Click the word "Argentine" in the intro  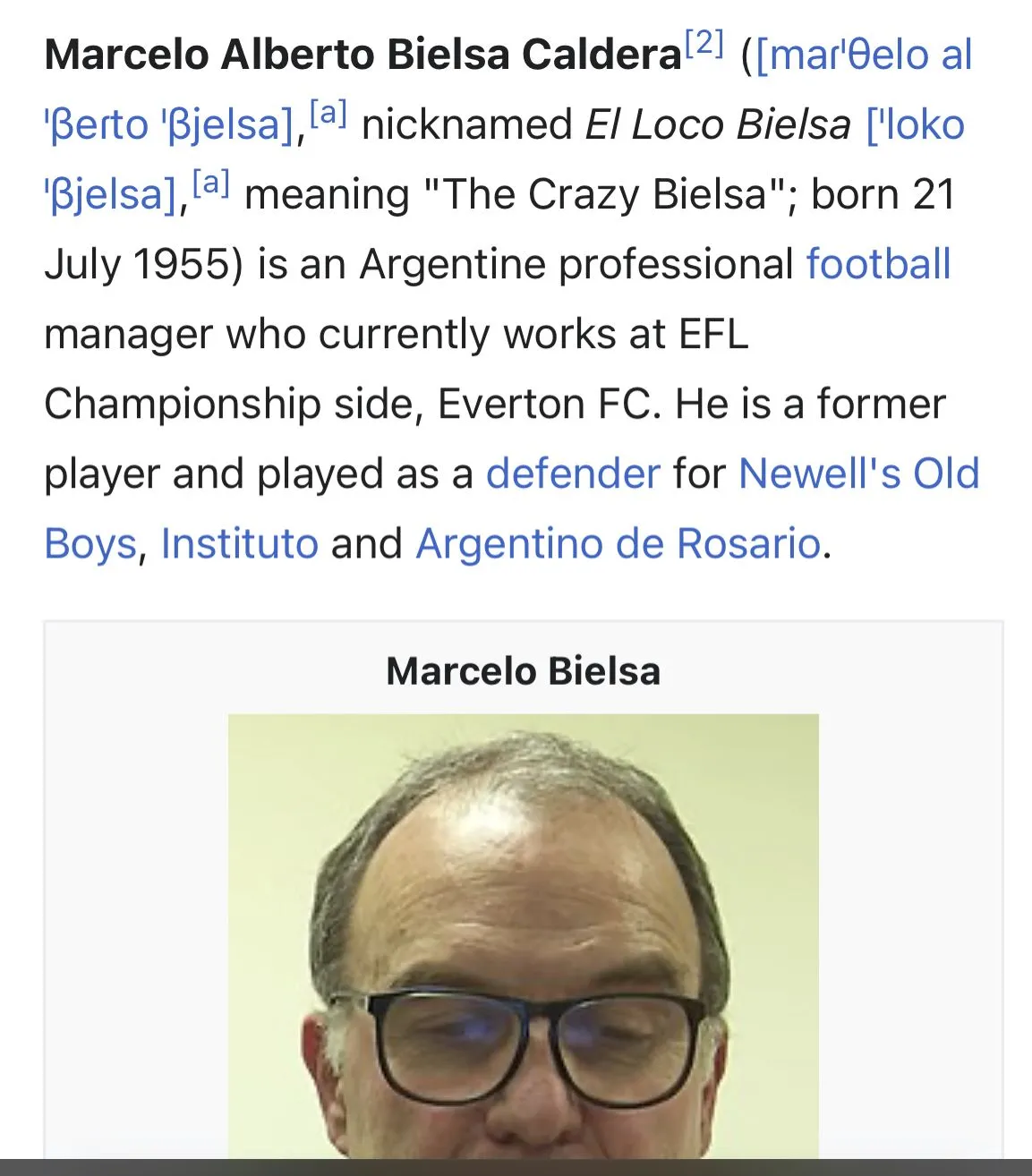coord(453,265)
